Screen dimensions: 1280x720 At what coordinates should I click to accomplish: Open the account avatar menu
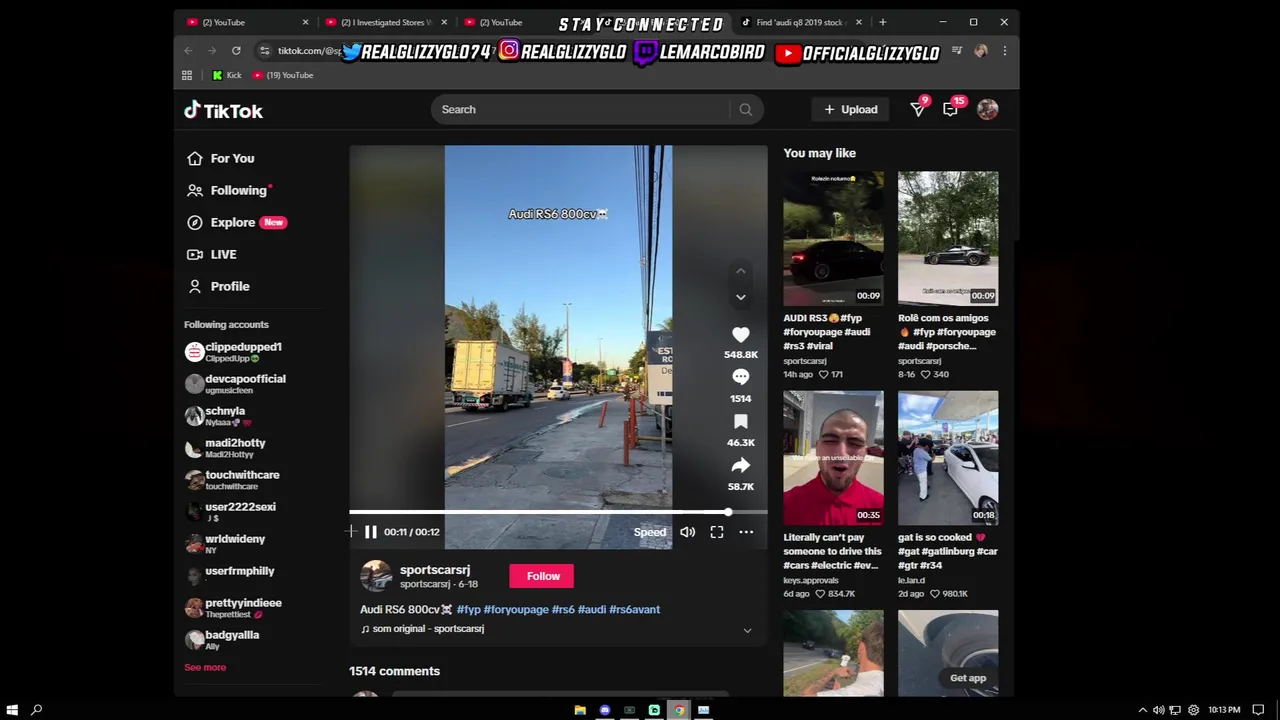(987, 109)
